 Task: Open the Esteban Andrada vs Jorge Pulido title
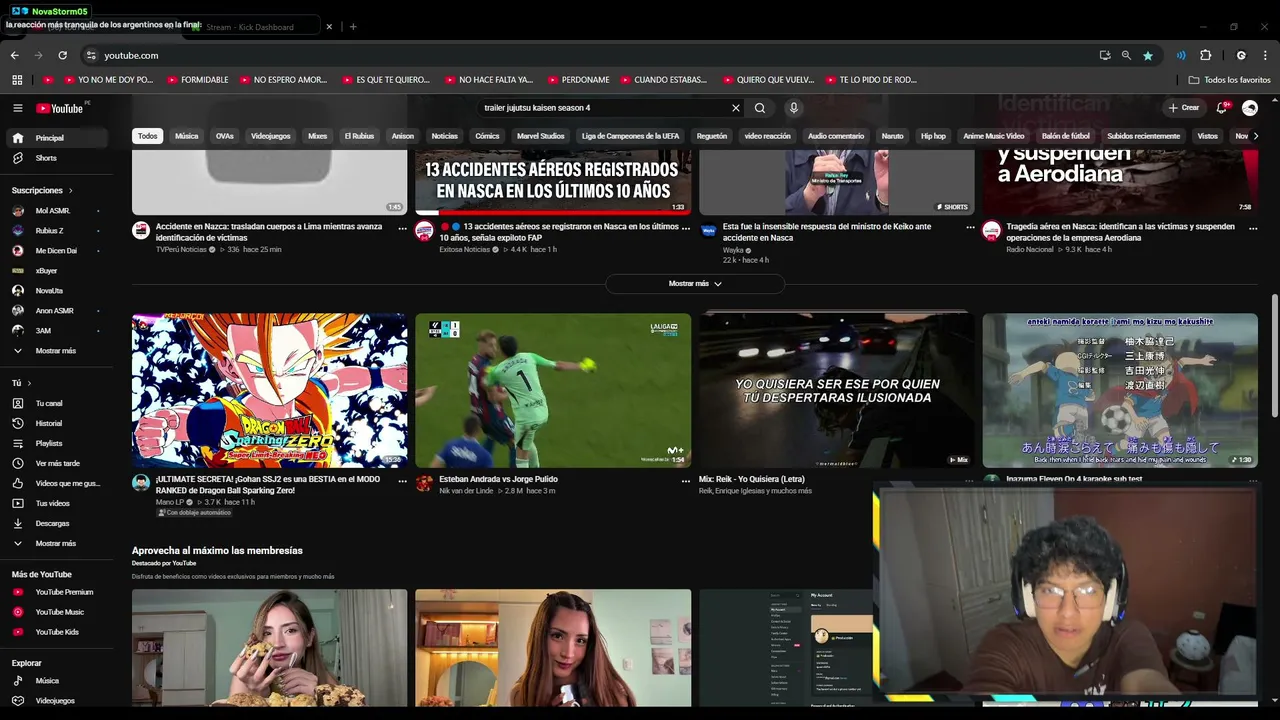[x=498, y=479]
